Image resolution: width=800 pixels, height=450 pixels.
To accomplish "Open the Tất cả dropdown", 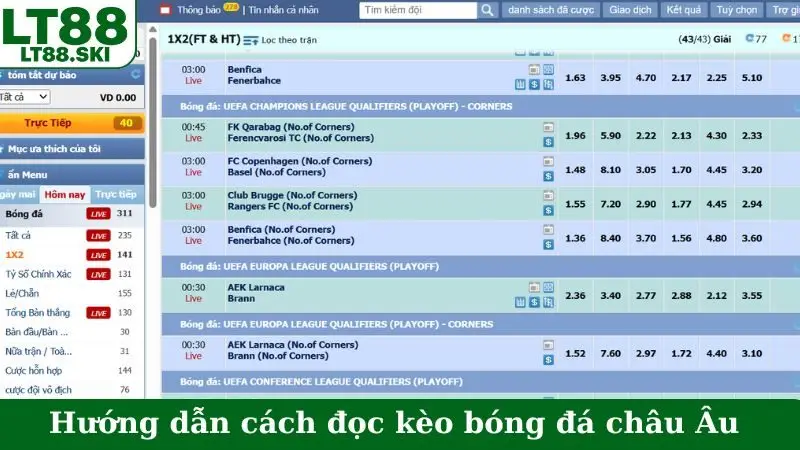I will [x=23, y=96].
